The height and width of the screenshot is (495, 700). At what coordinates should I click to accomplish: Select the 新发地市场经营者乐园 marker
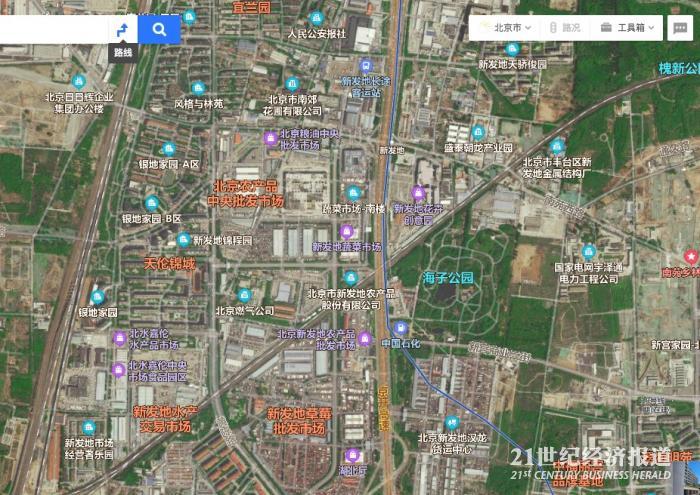89,428
